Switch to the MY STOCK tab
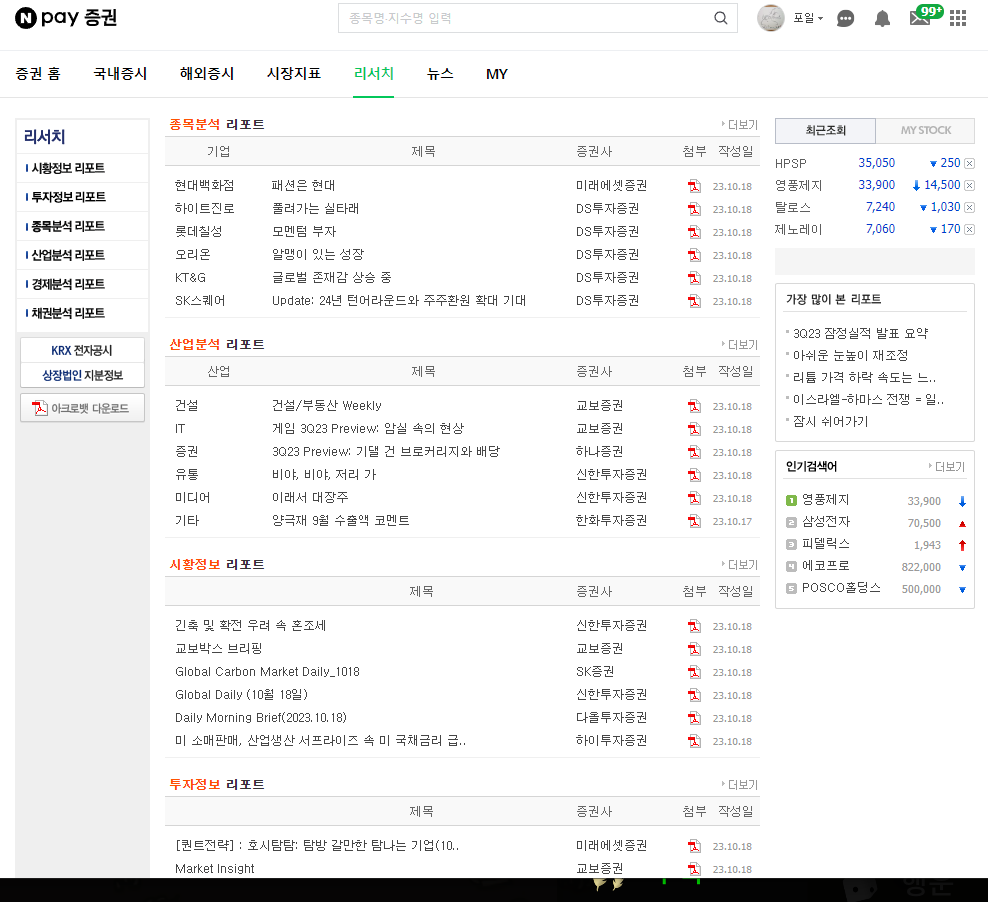The height and width of the screenshot is (902, 988). click(925, 130)
